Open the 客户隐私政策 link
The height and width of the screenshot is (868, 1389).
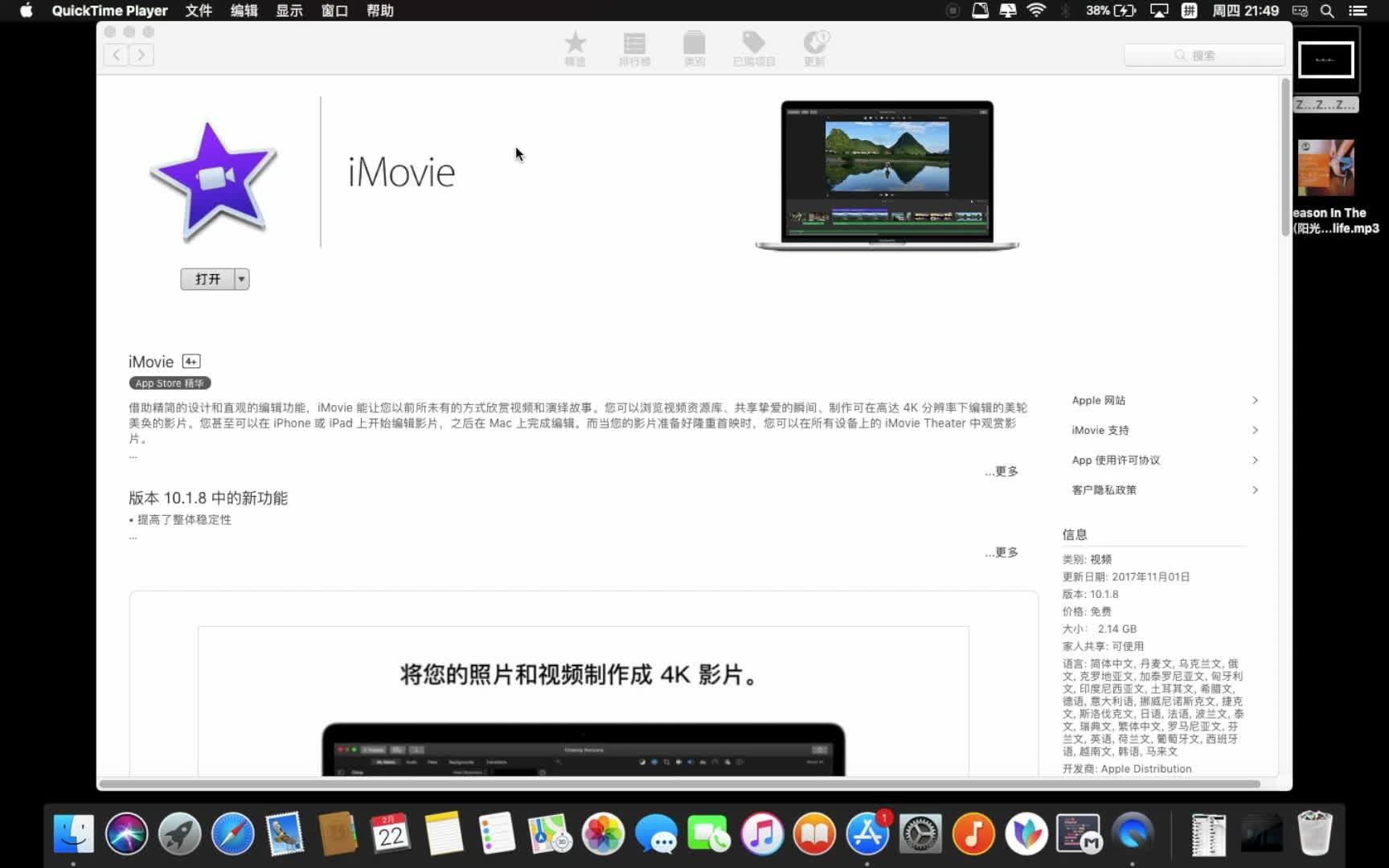click(x=1104, y=489)
